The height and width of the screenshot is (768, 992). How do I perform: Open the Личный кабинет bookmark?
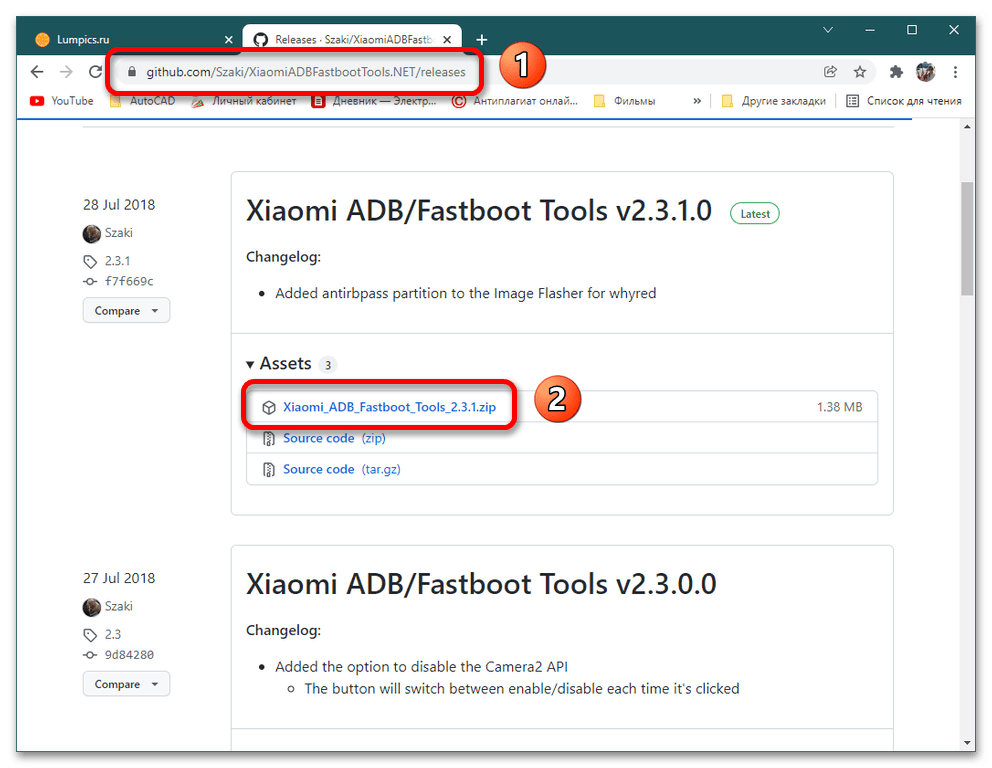click(244, 101)
